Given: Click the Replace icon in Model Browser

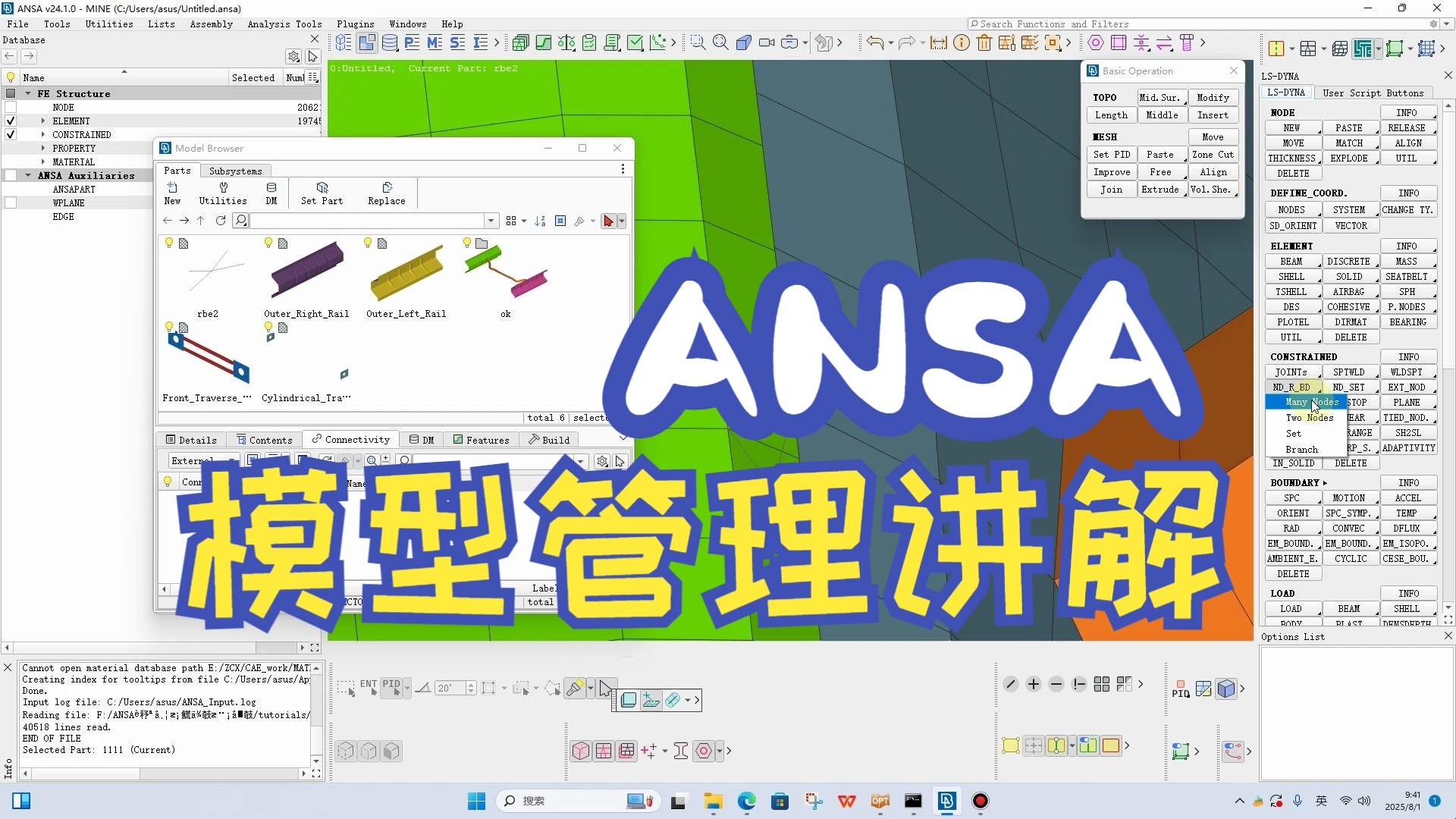Looking at the screenshot, I should pyautogui.click(x=387, y=187).
